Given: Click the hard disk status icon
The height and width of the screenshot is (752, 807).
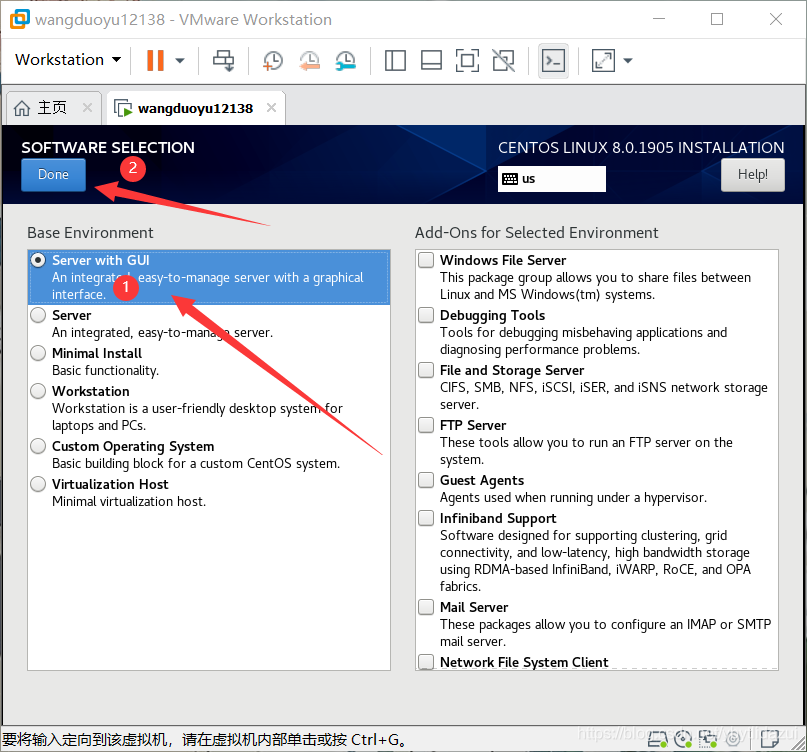Looking at the screenshot, I should coord(657,740).
